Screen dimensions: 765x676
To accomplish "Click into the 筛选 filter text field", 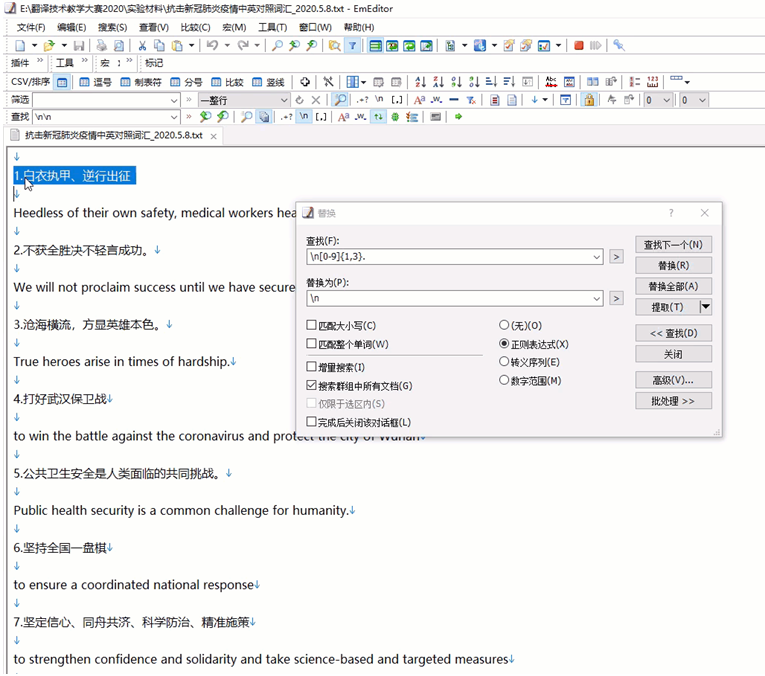I will pyautogui.click(x=105, y=100).
